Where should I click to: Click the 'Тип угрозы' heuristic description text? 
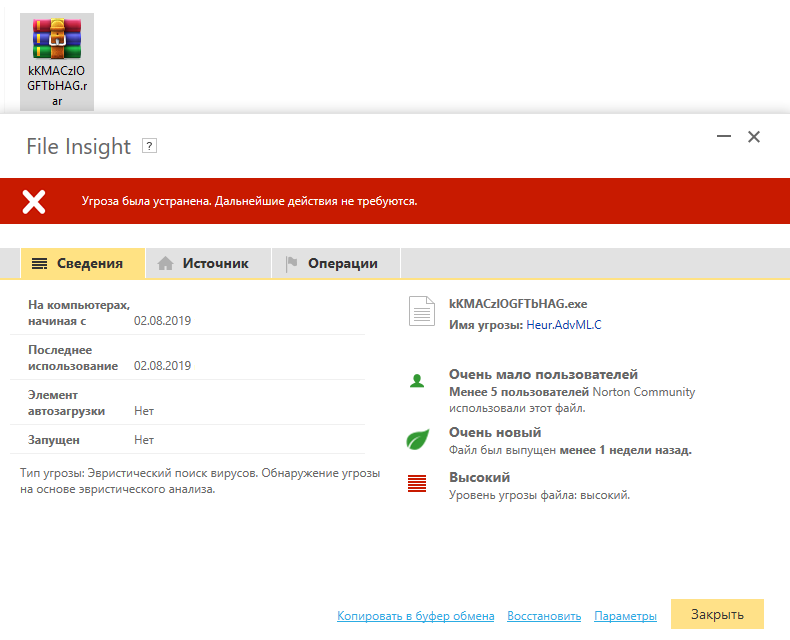pyautogui.click(x=200, y=481)
